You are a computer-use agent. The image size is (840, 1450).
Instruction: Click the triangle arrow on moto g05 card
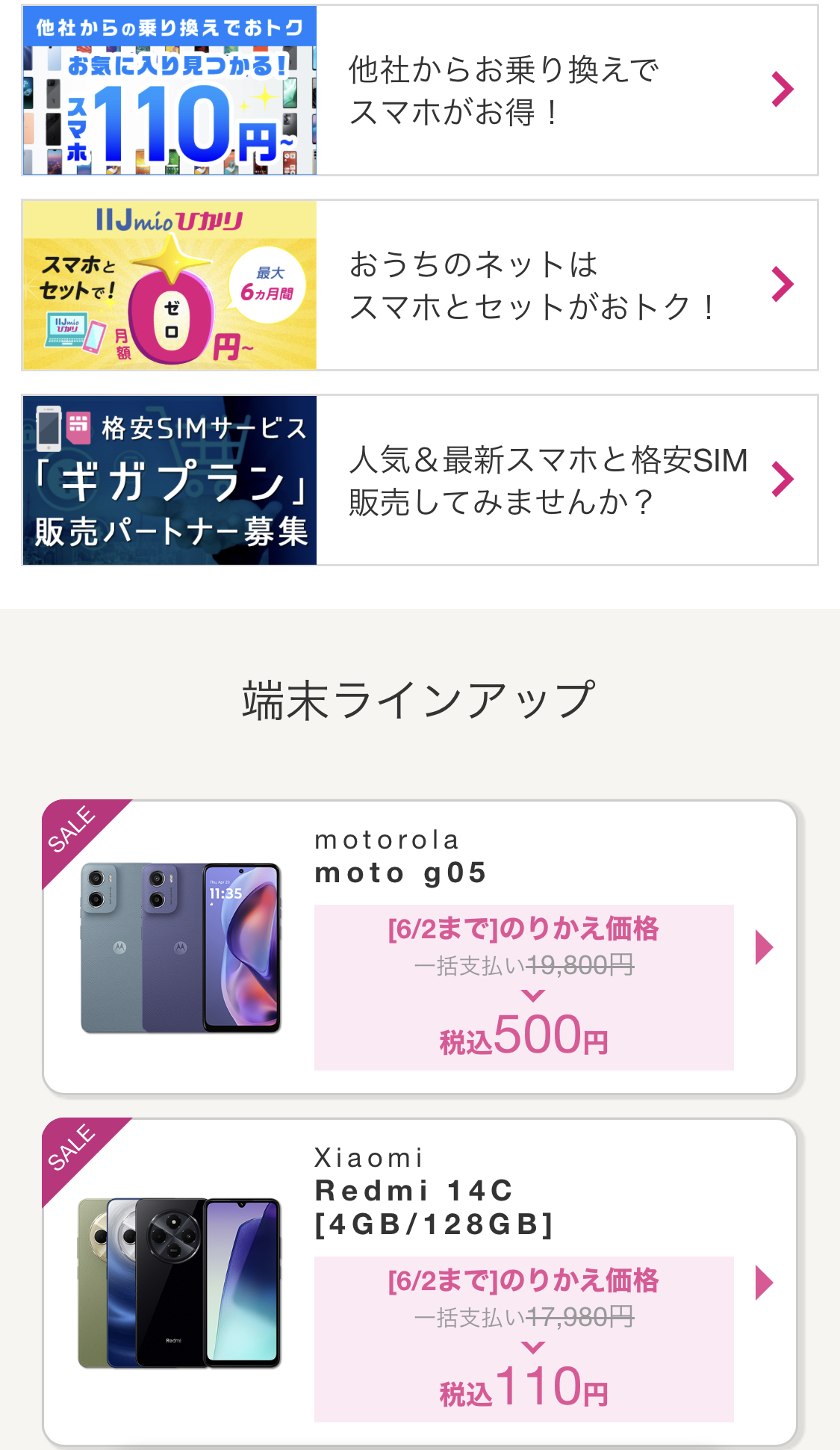(763, 947)
